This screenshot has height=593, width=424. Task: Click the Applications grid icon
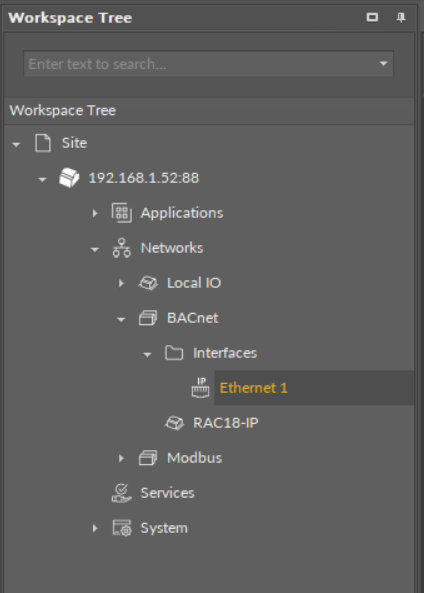[x=122, y=213]
